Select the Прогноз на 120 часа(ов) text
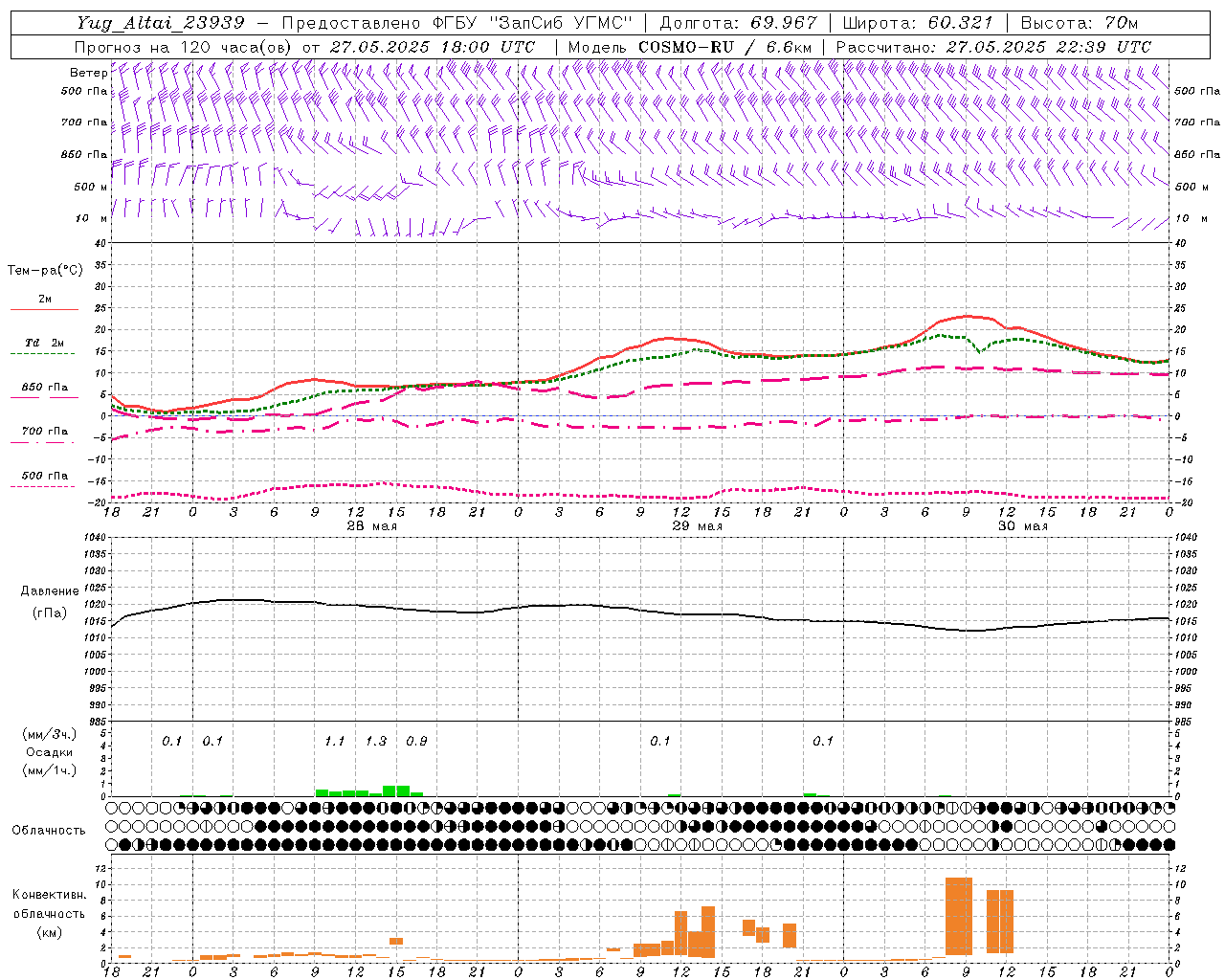 184,47
